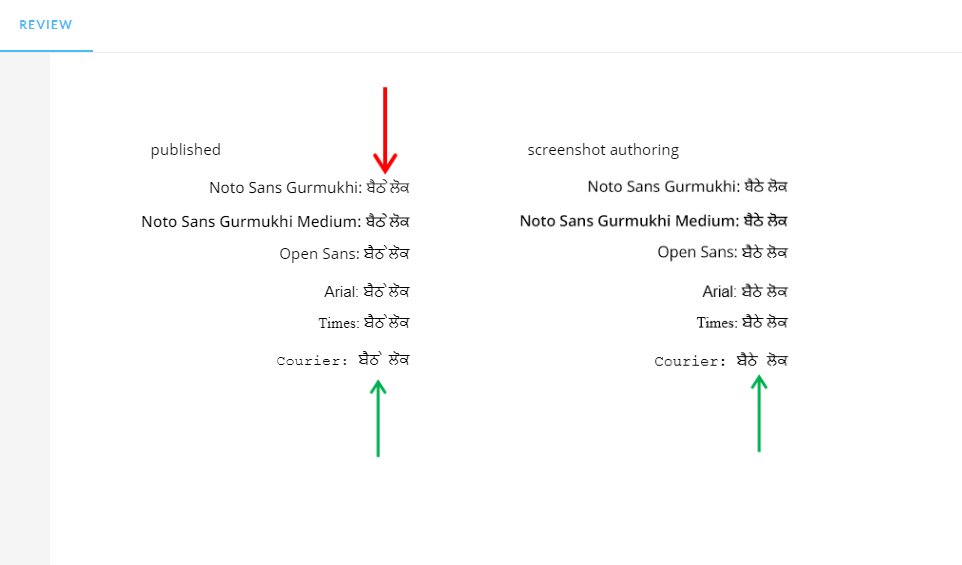Click the Gurmukhi text beside published Courier label
Viewport: 962px width, 565px height.
383,359
